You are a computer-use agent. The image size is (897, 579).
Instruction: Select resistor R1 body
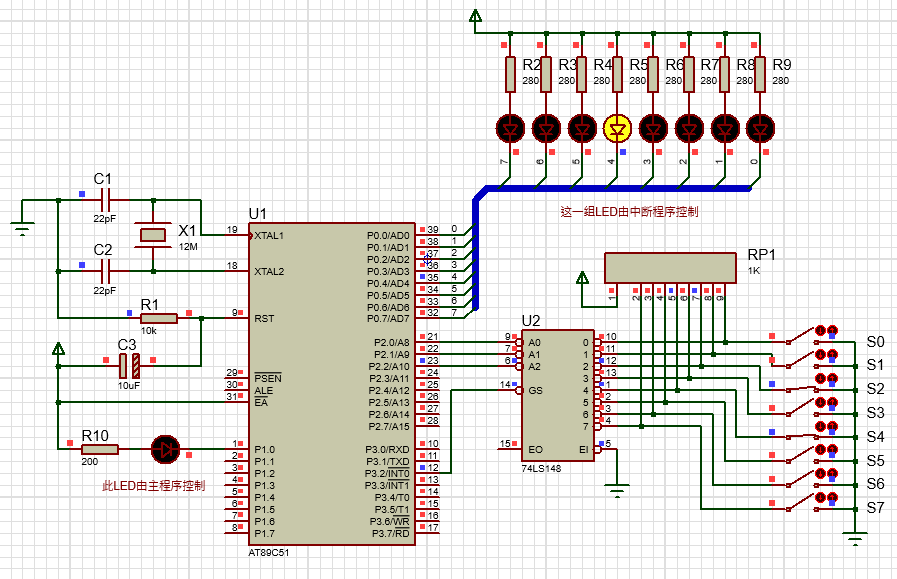pos(159,318)
